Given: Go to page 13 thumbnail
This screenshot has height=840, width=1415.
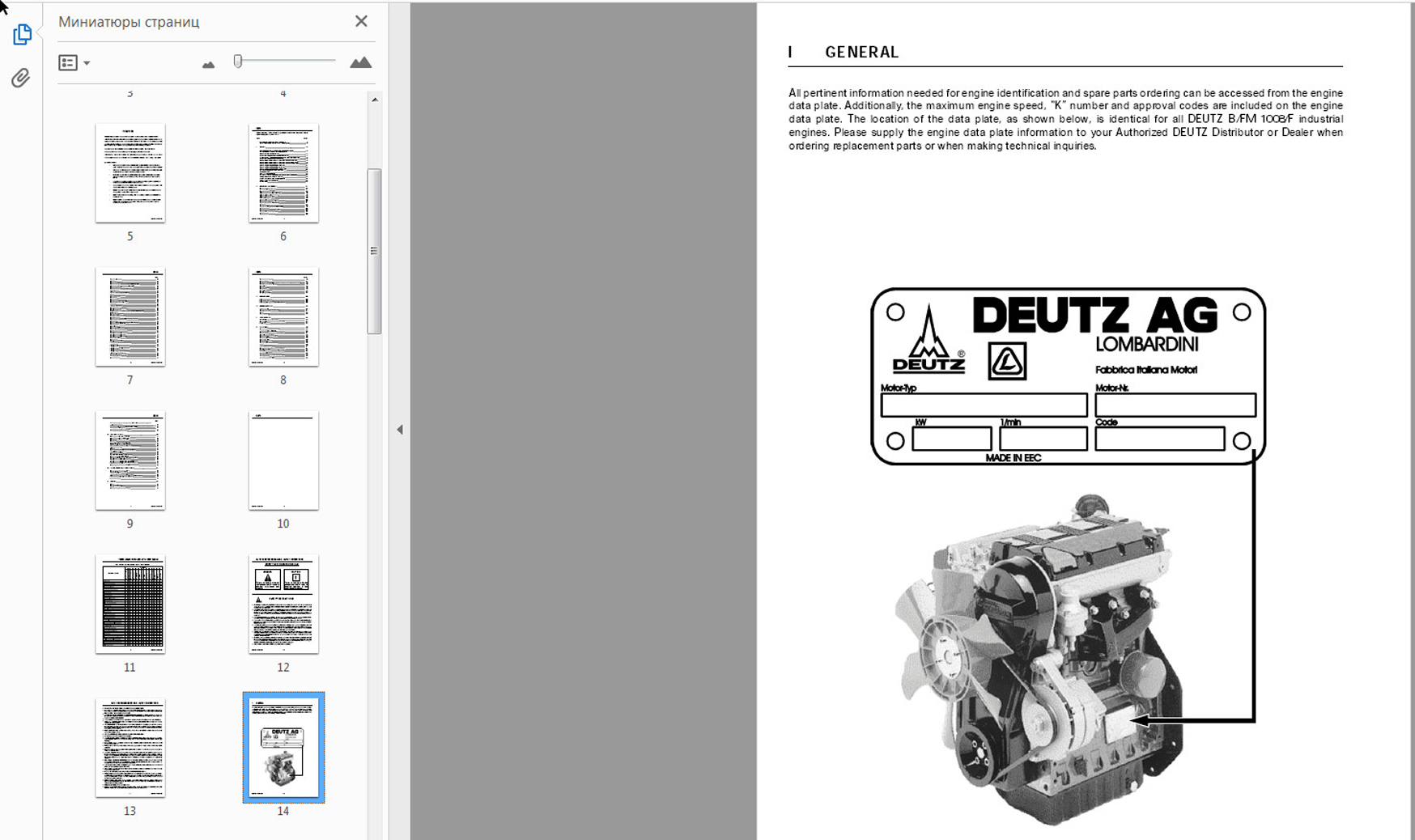Looking at the screenshot, I should pyautogui.click(x=130, y=748).
